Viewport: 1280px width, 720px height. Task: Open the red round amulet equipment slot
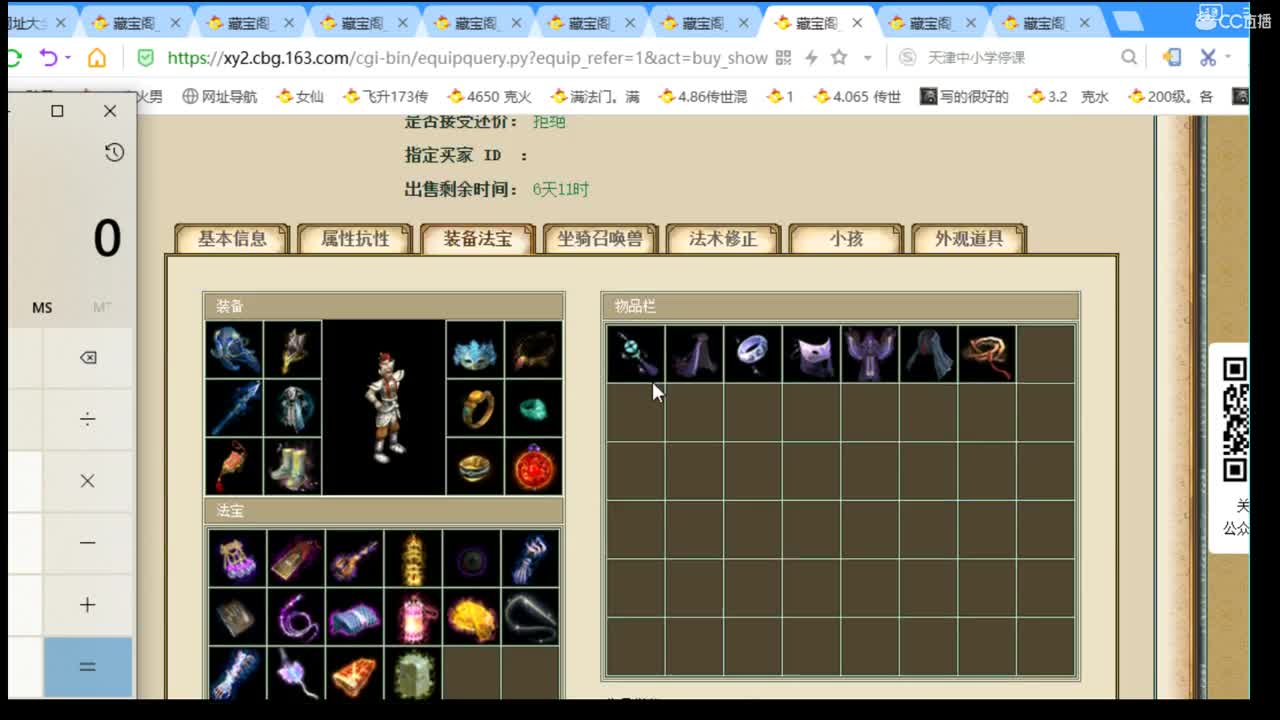(x=534, y=466)
